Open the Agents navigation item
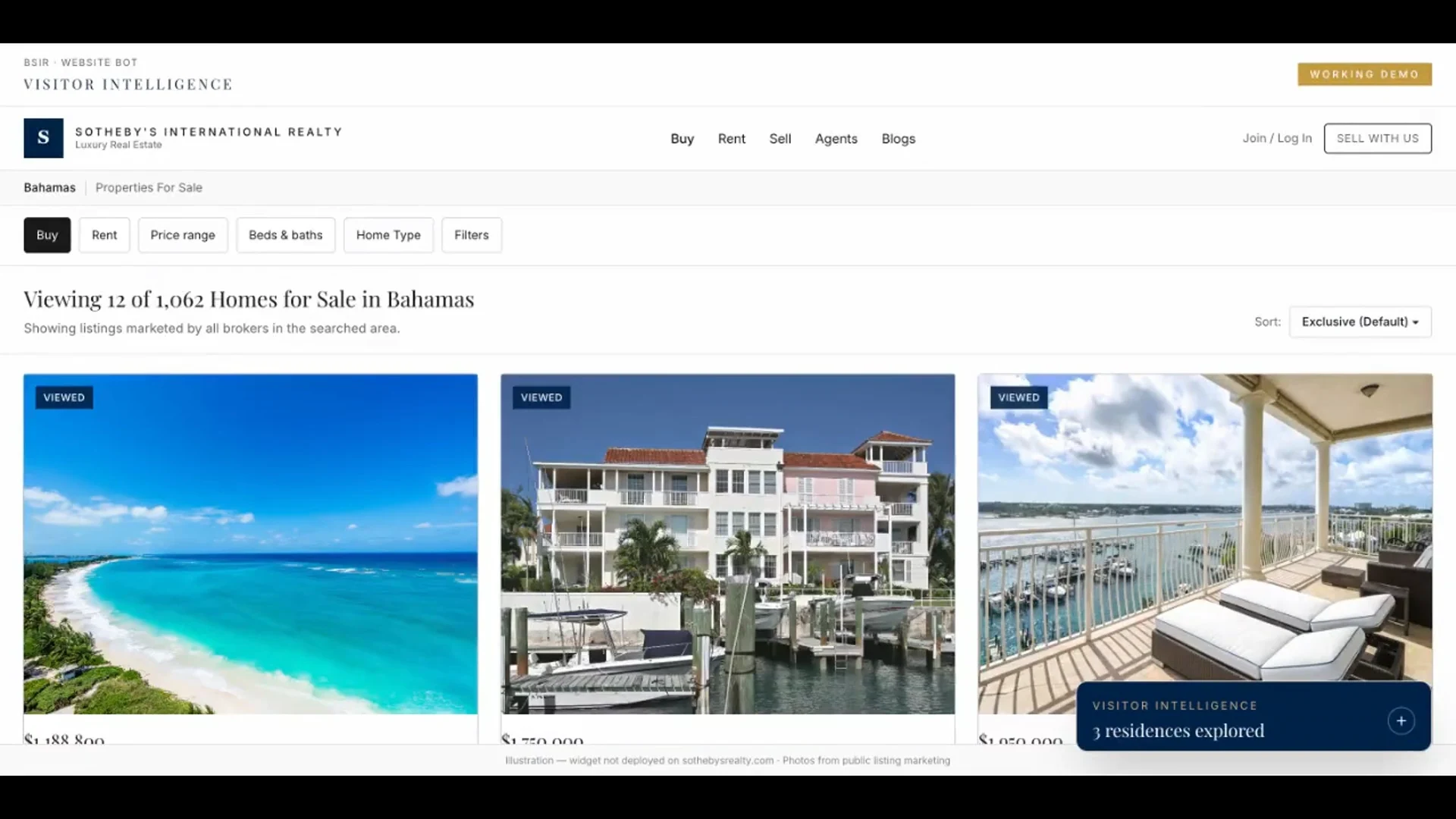 (836, 139)
